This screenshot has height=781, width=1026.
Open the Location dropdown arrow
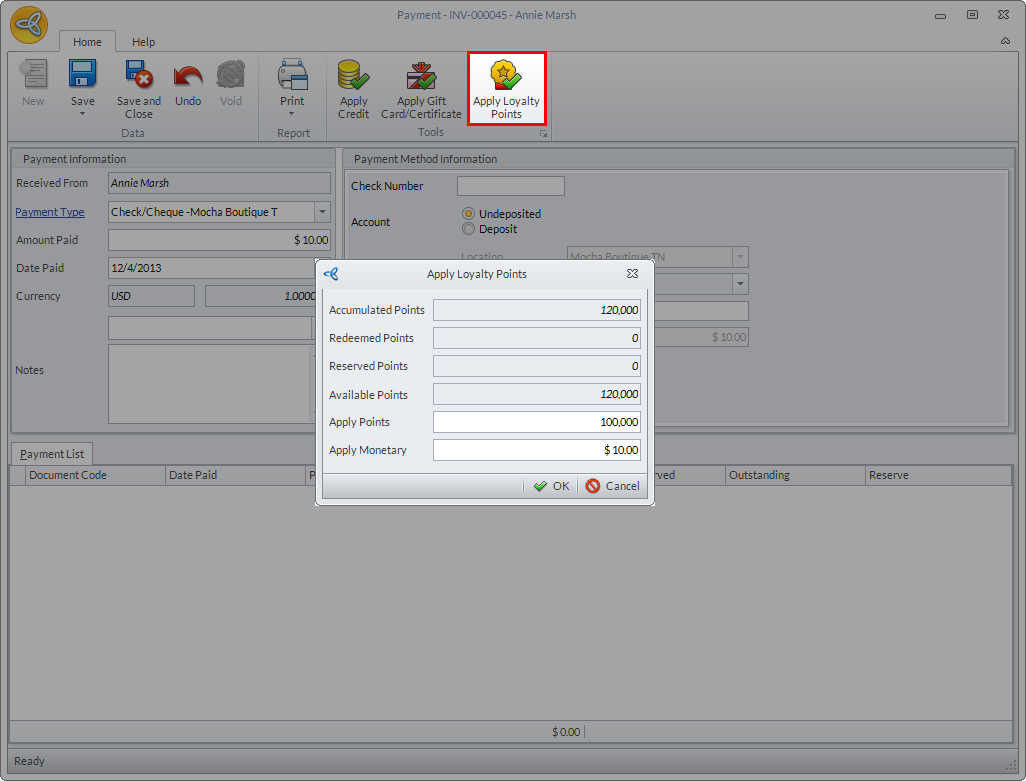pyautogui.click(x=740, y=257)
